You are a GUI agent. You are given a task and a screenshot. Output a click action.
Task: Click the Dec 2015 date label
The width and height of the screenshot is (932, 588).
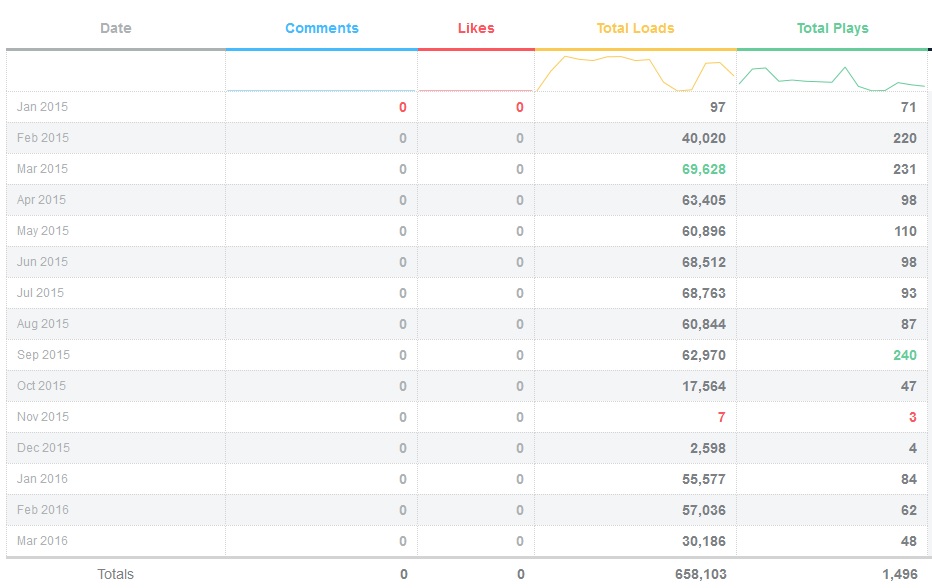[43, 448]
